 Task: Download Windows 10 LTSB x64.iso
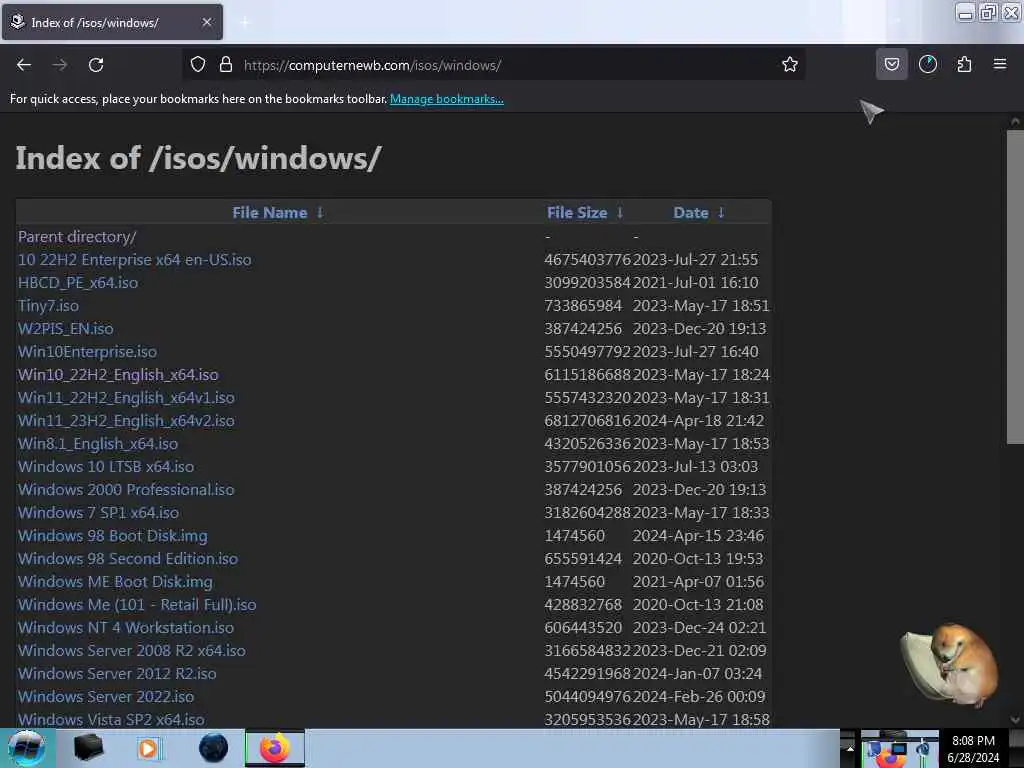coord(106,467)
